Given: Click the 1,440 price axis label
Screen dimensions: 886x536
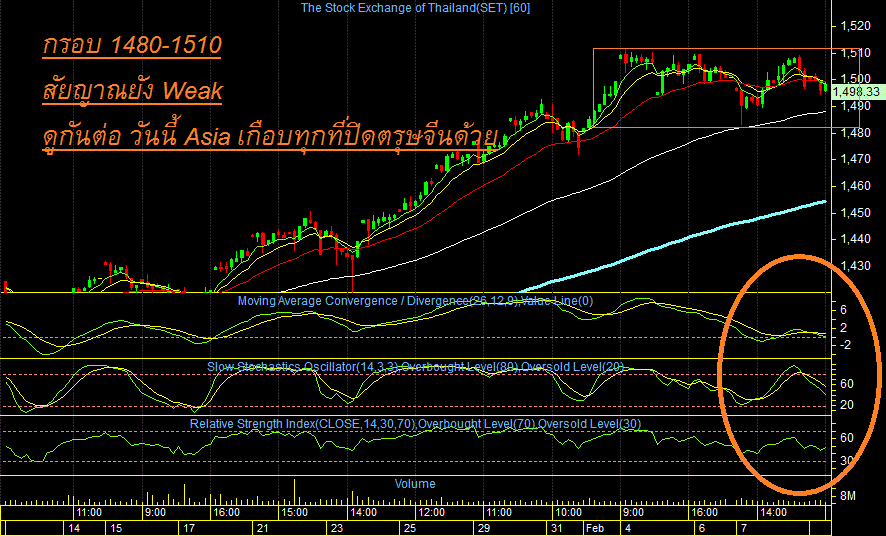Looking at the screenshot, I should click(x=855, y=239).
